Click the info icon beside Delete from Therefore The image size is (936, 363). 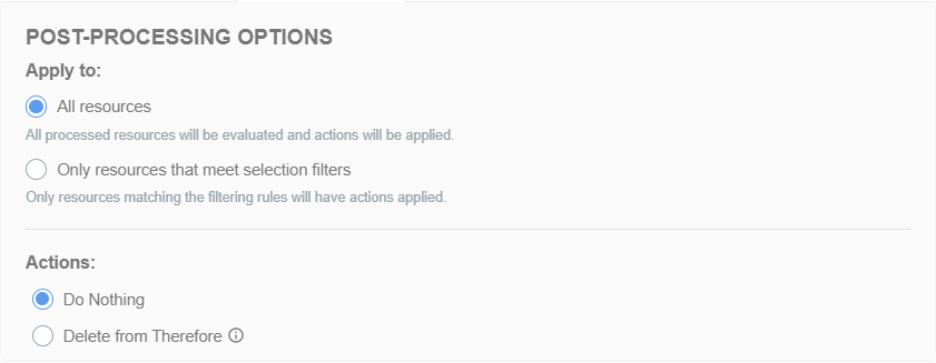[236, 336]
